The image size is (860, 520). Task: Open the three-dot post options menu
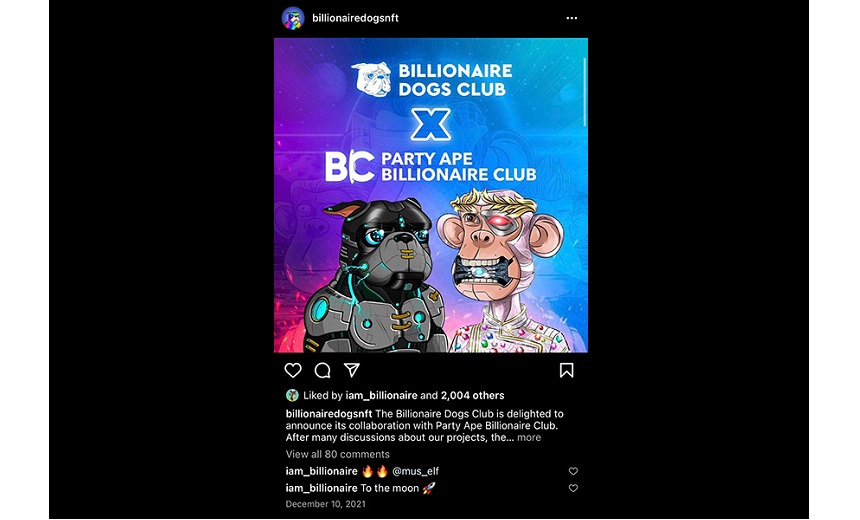(x=572, y=18)
